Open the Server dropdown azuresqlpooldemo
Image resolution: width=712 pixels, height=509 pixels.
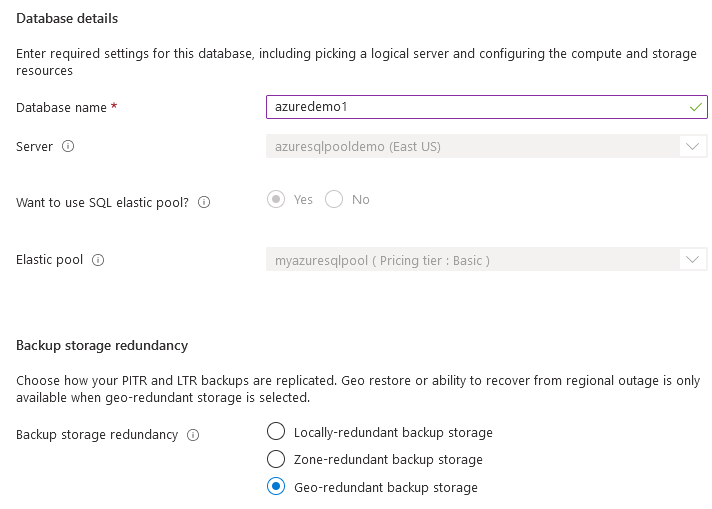(486, 146)
